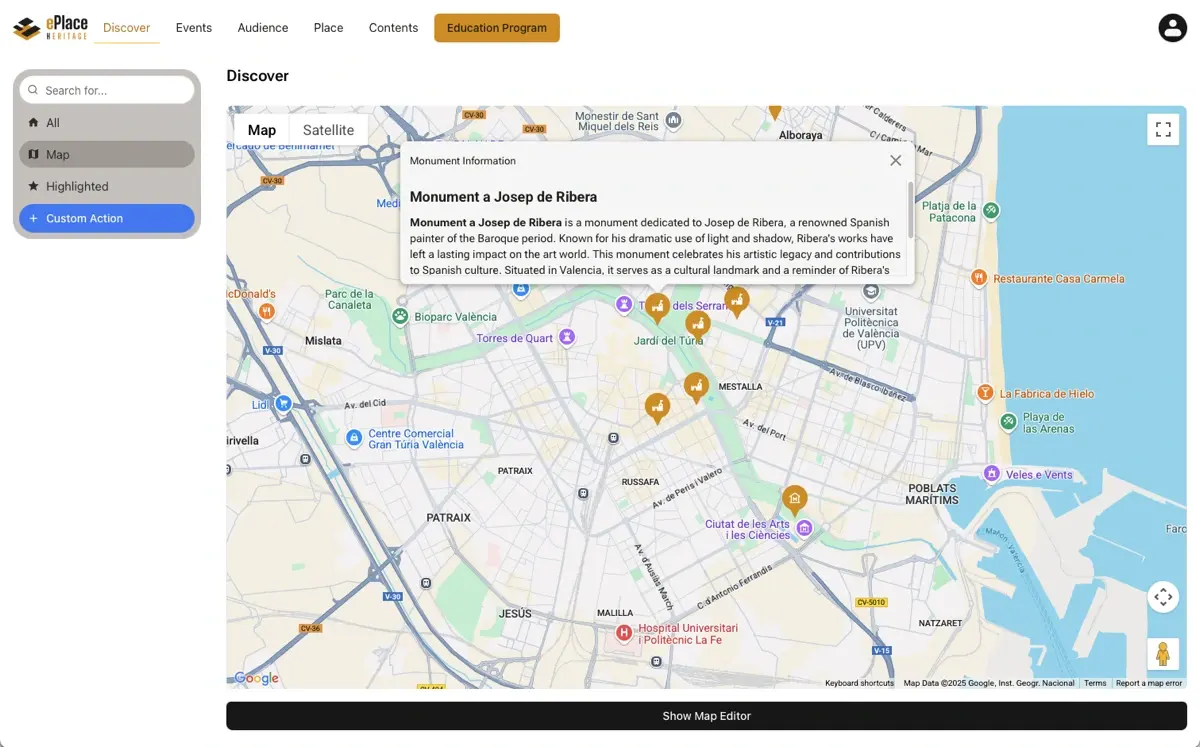
Task: Open the Events tab
Action: click(193, 28)
